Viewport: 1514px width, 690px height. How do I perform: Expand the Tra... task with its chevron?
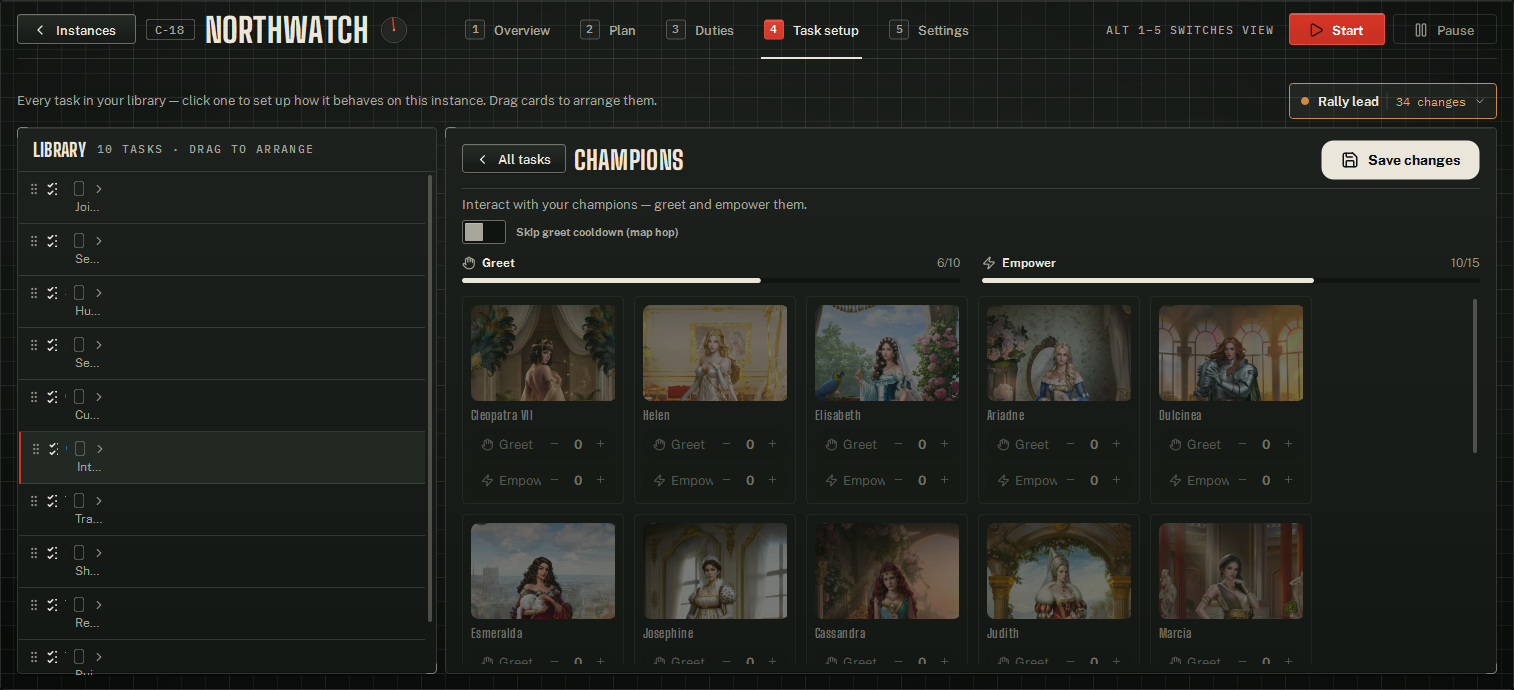click(99, 501)
